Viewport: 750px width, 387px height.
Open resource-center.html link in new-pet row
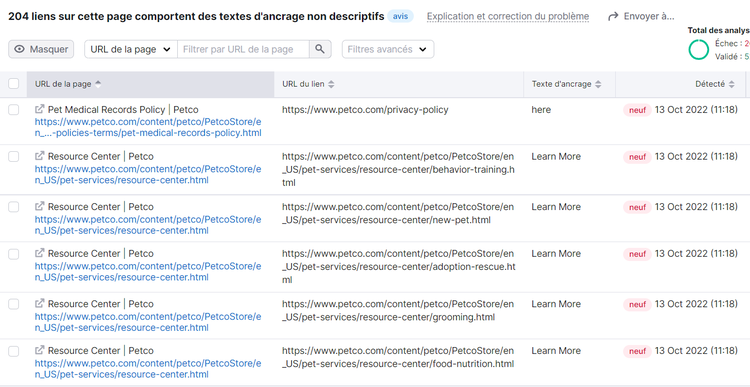(148, 224)
